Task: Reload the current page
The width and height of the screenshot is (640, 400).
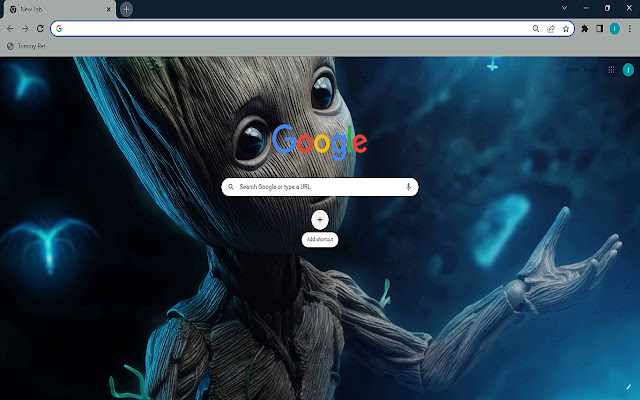Action: pos(40,29)
